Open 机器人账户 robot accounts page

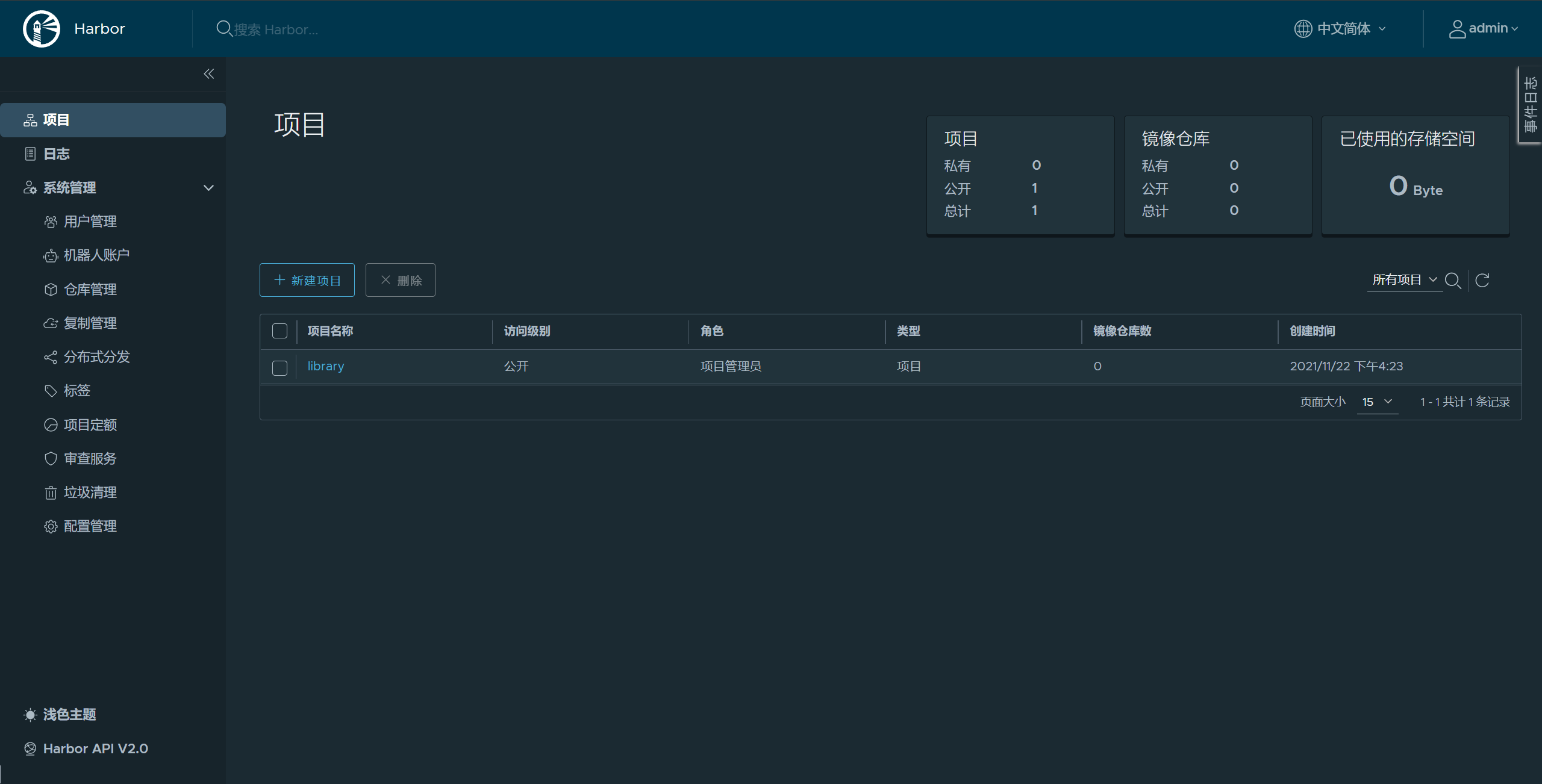tap(96, 255)
